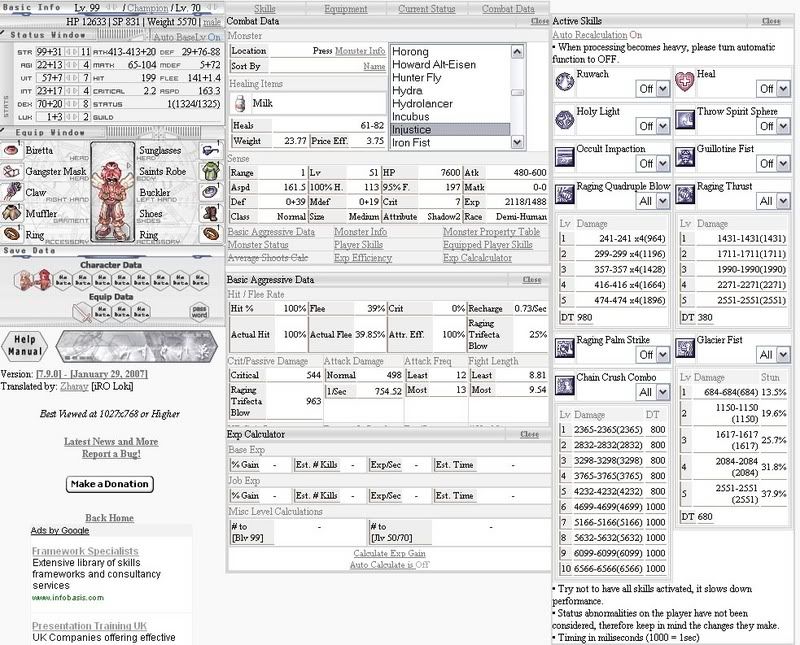Open the Holy Light Off dropdown
The image size is (800, 645).
click(652, 126)
